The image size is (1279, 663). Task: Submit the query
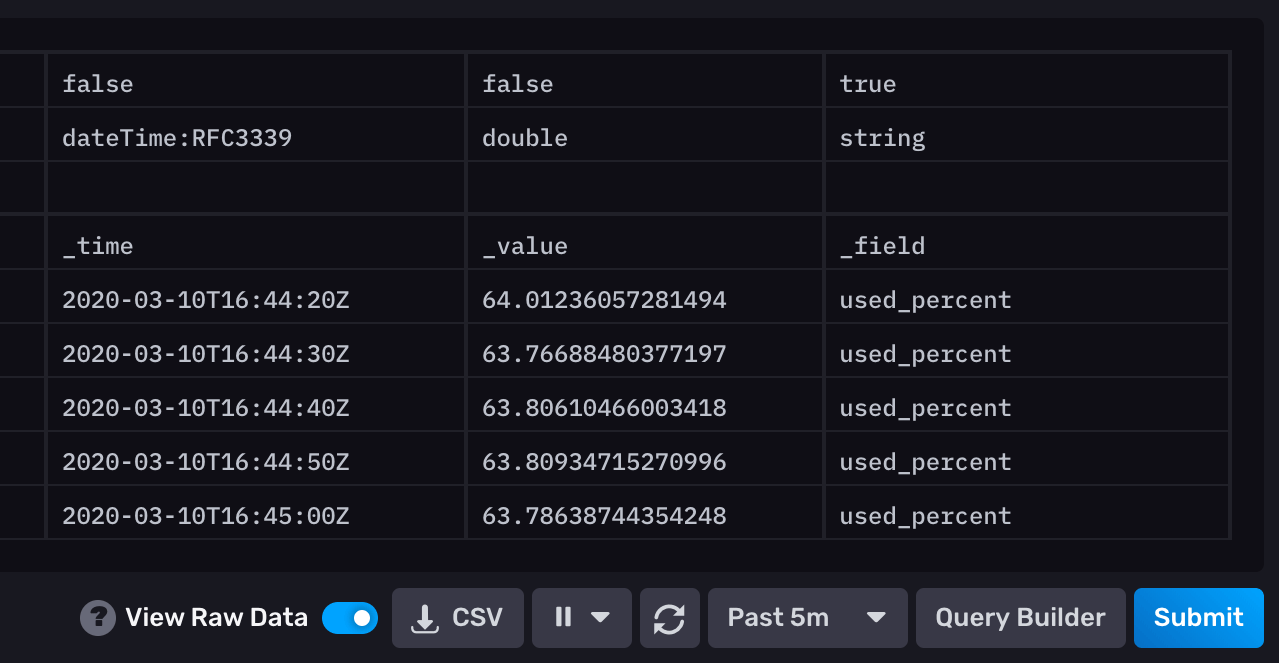(x=1198, y=618)
